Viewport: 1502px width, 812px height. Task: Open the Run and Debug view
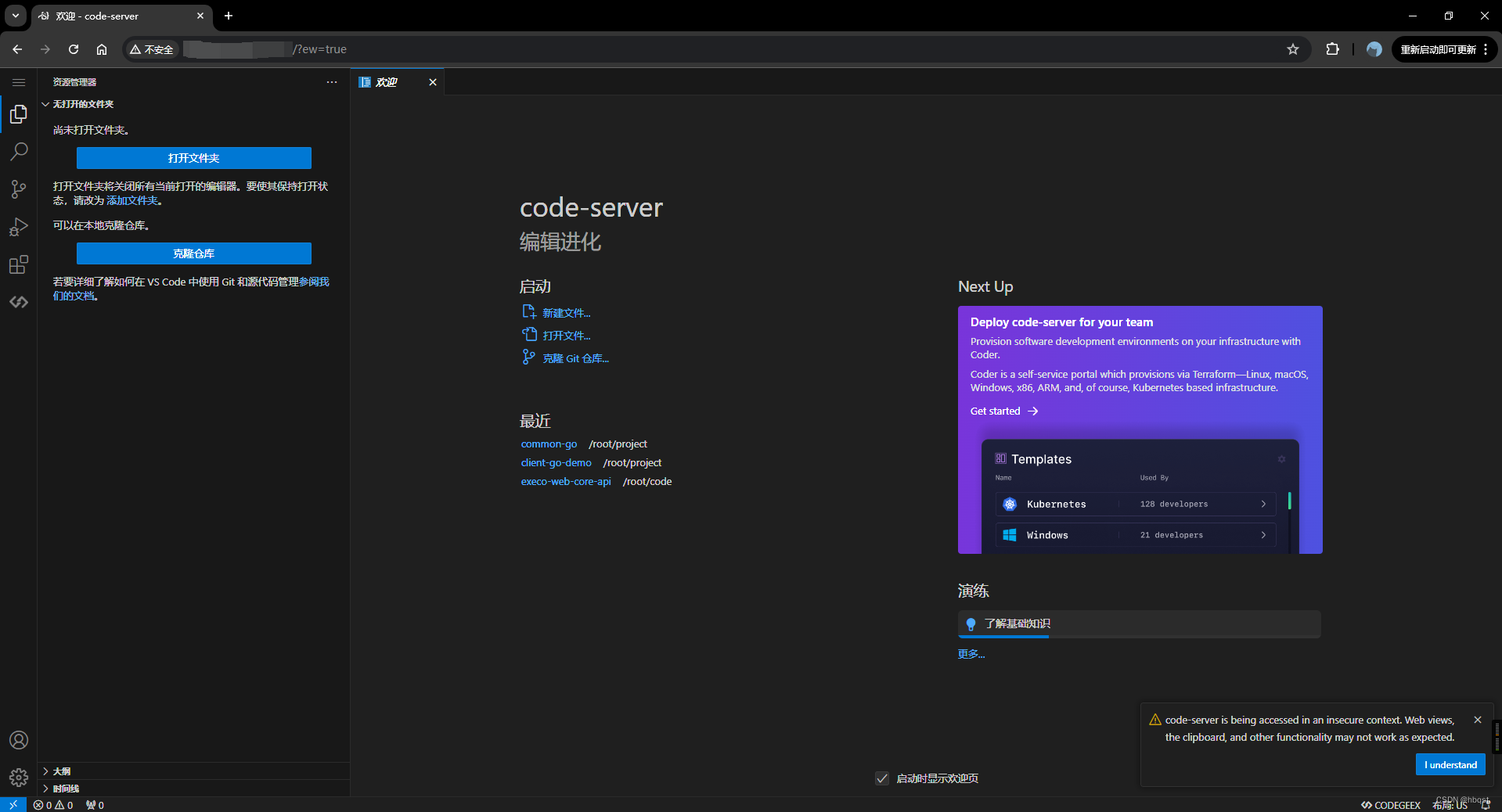[19, 227]
